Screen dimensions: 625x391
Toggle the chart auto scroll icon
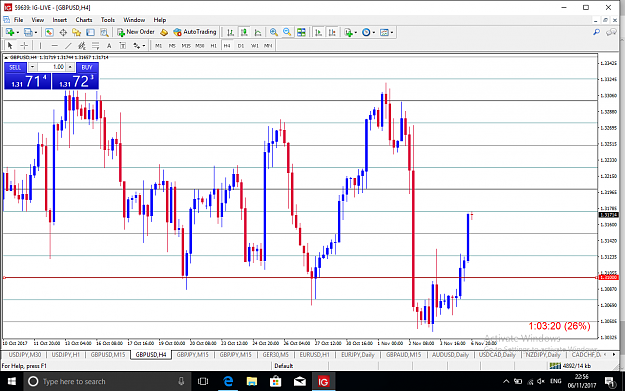pos(318,32)
